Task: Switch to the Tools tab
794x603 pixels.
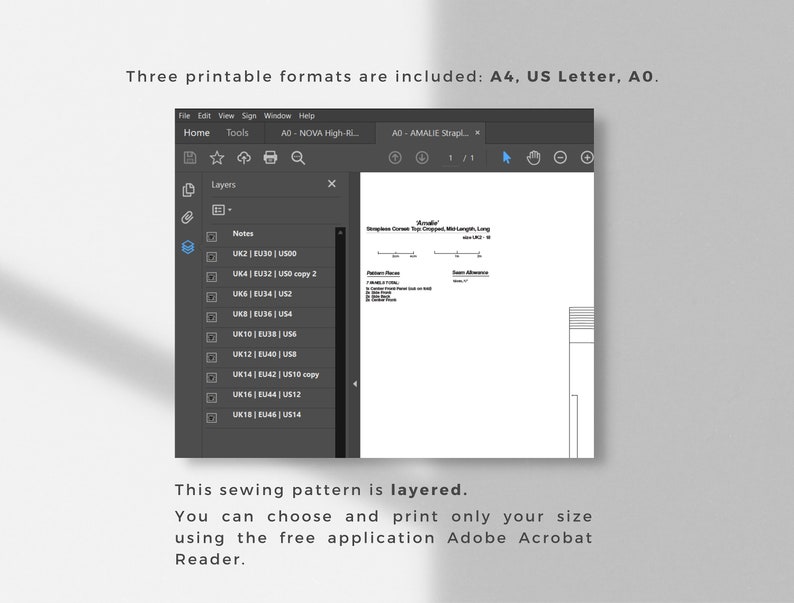Action: pyautogui.click(x=237, y=133)
